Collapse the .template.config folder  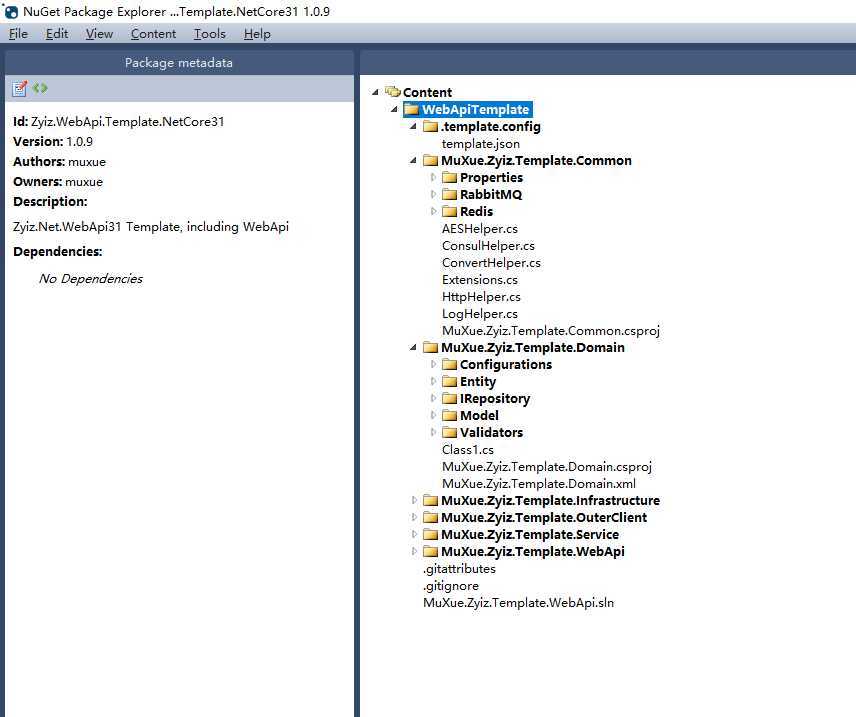pos(413,126)
